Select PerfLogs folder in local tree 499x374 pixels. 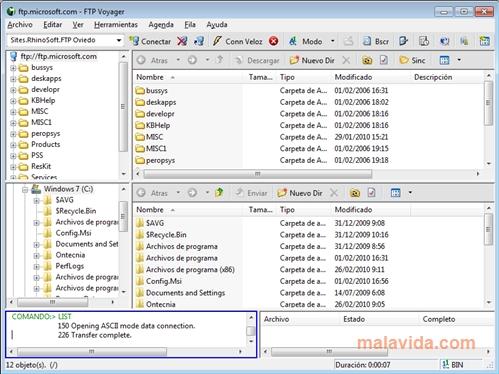[69, 266]
